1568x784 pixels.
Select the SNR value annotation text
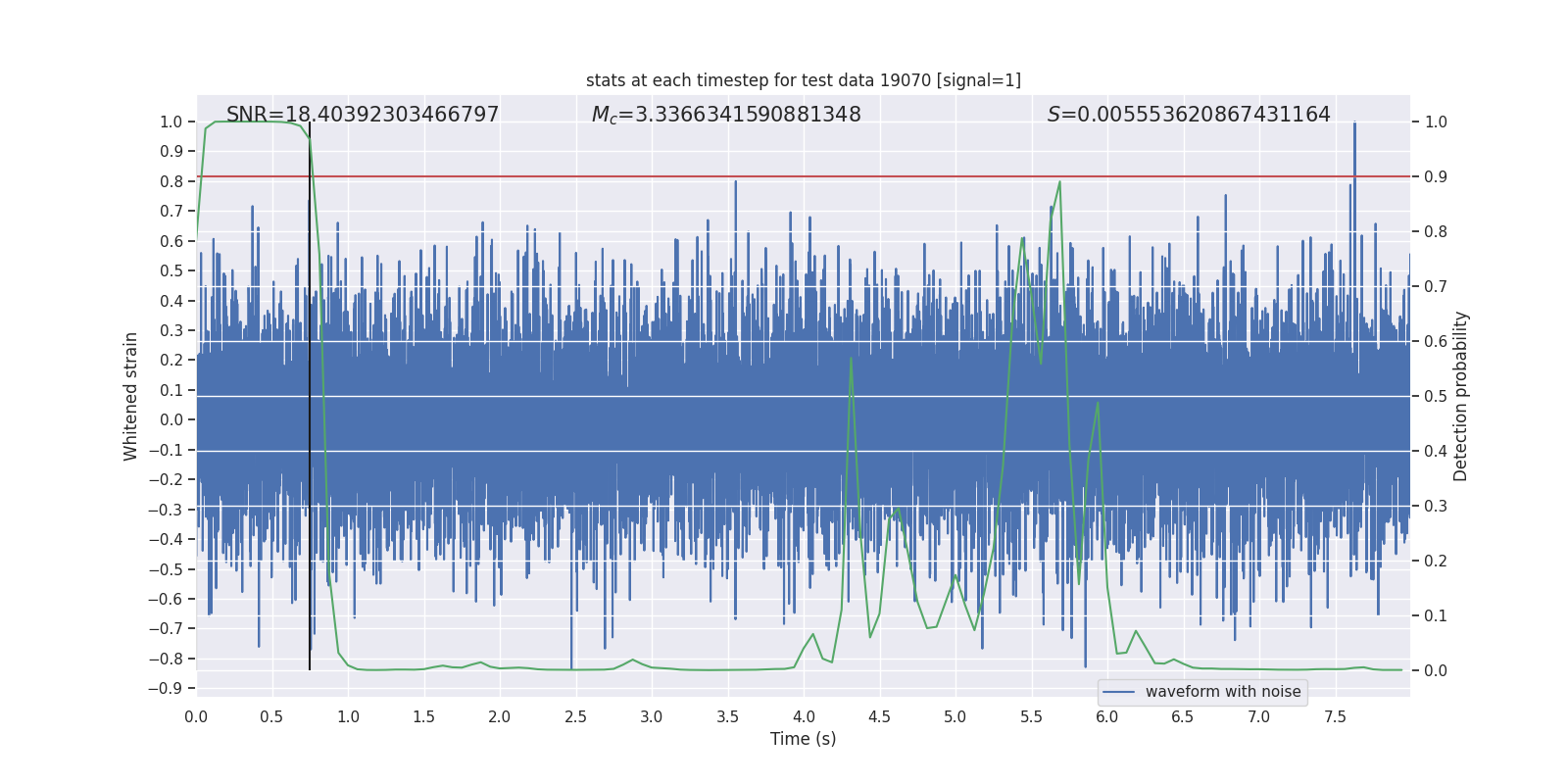click(363, 115)
